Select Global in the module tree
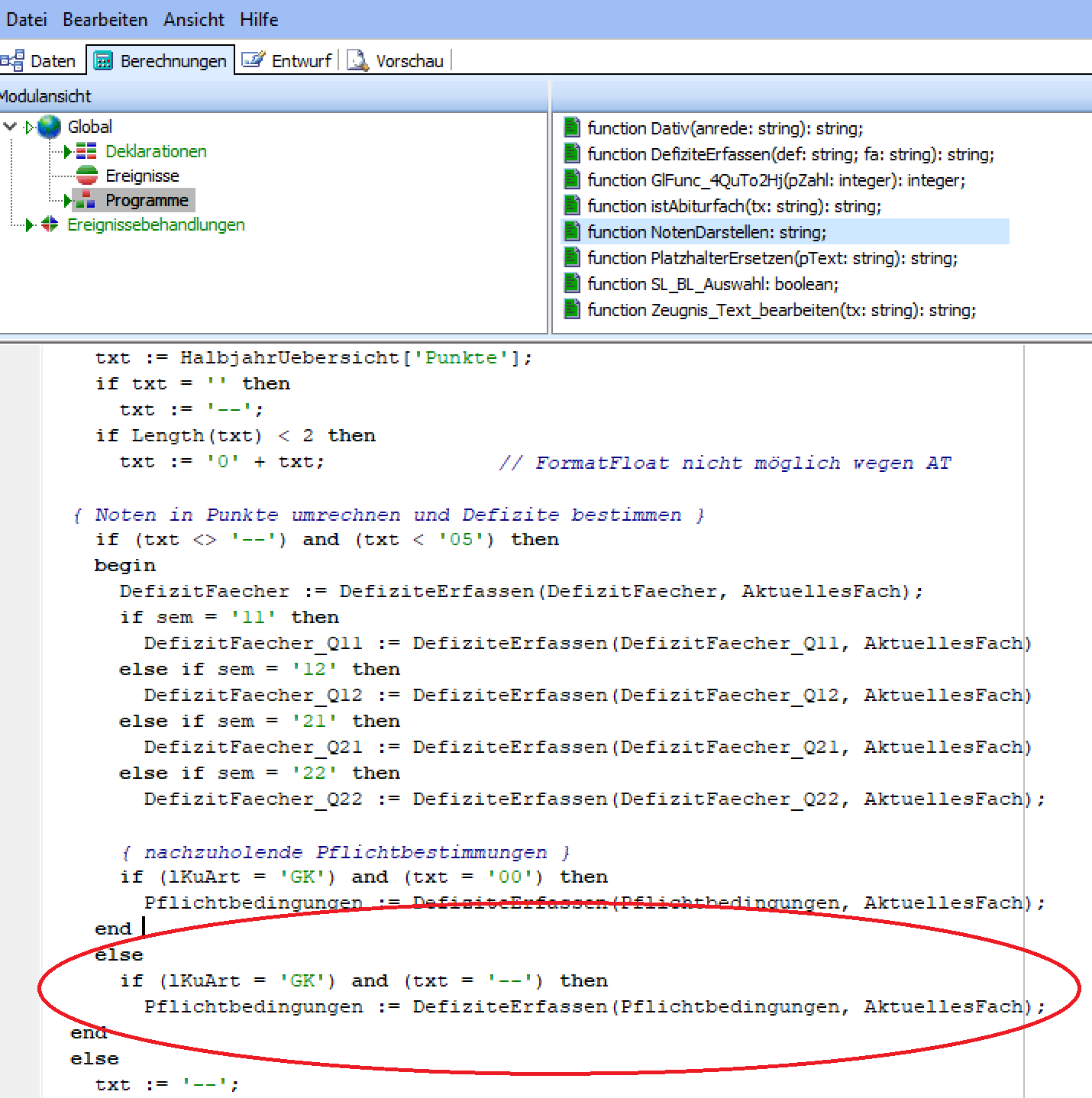 89,127
